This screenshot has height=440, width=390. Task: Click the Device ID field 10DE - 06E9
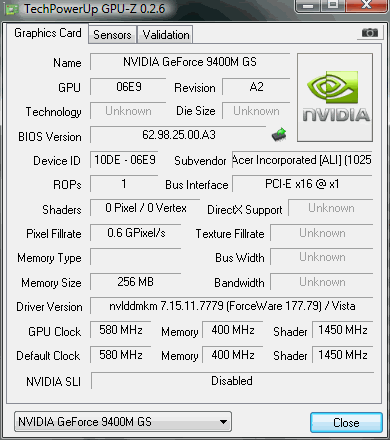coord(124,160)
